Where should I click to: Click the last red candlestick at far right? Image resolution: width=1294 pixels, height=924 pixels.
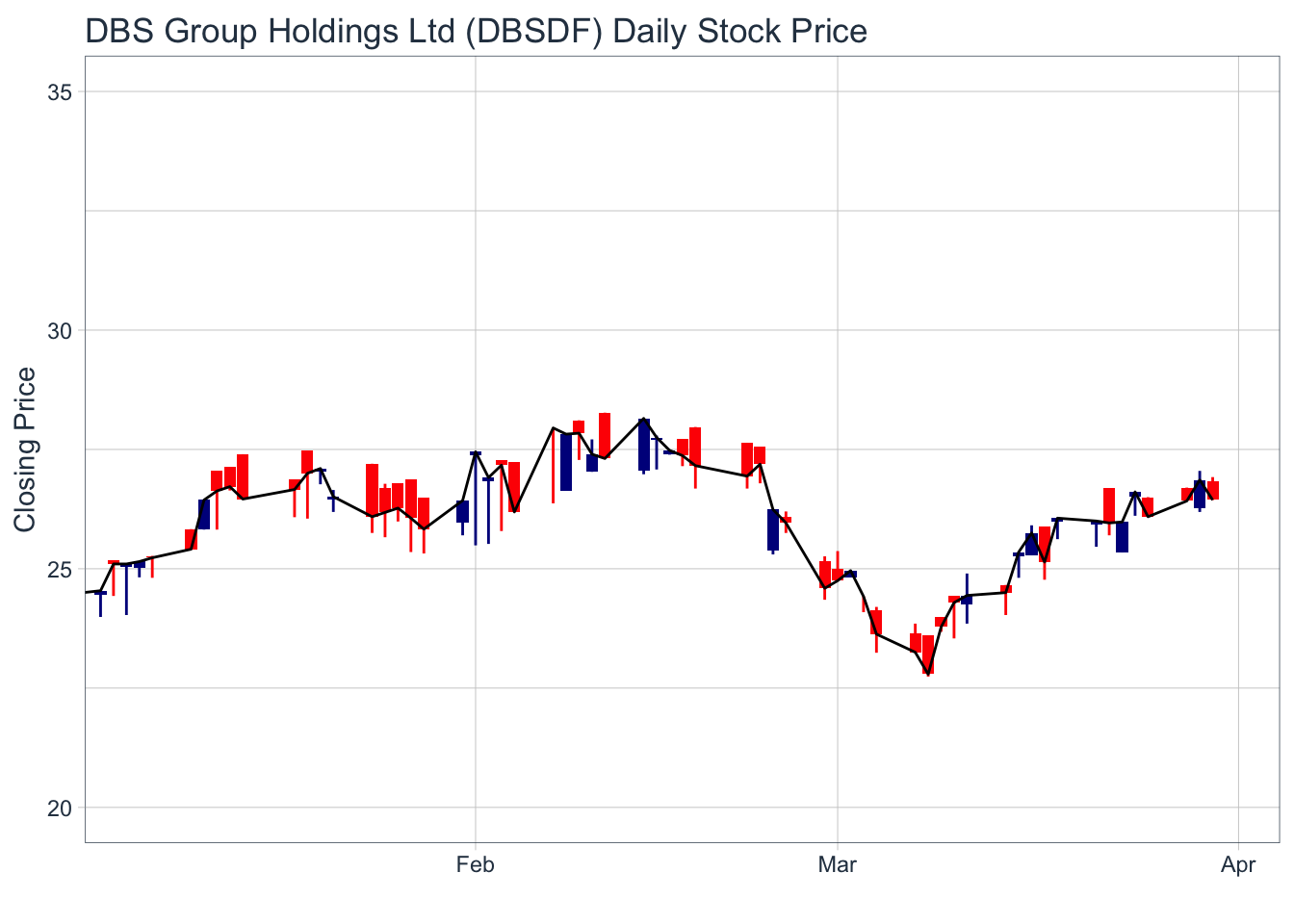[x=1213, y=490]
